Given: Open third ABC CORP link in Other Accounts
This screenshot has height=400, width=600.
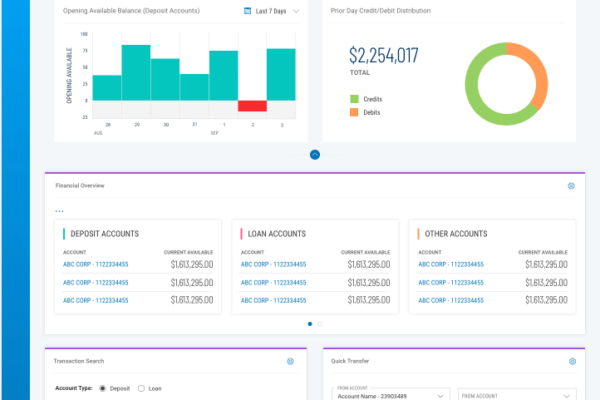Looking at the screenshot, I should click(451, 300).
